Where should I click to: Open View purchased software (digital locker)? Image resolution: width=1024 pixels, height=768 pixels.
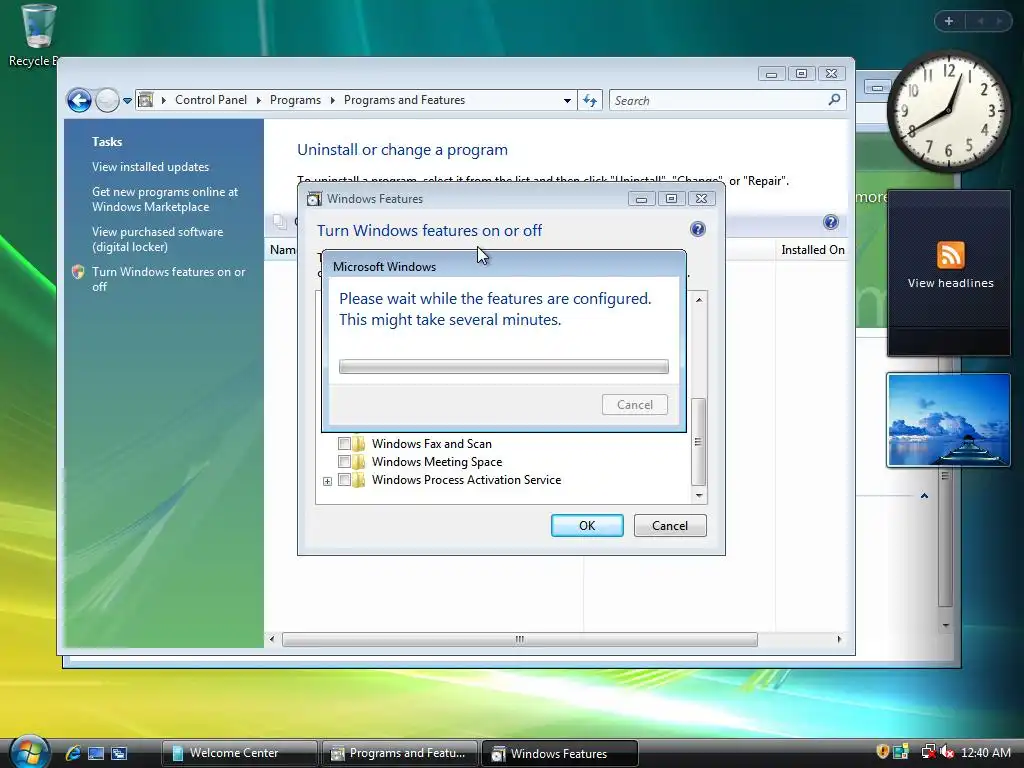coord(157,239)
